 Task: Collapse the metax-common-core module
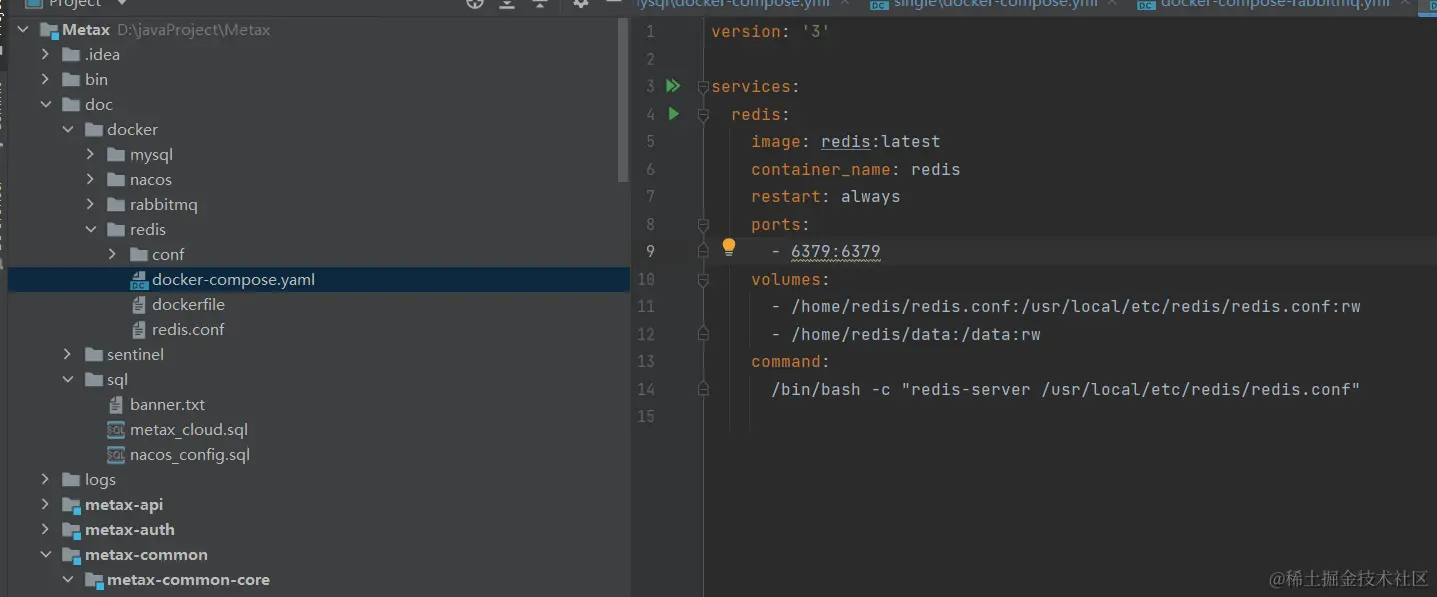point(68,580)
